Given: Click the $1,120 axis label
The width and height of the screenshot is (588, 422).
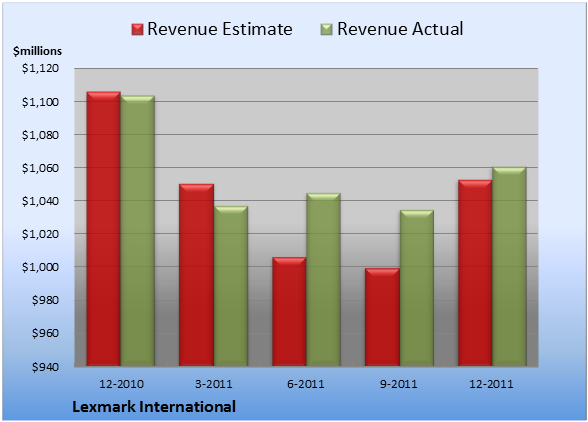Looking at the screenshot, I should 40,68.
